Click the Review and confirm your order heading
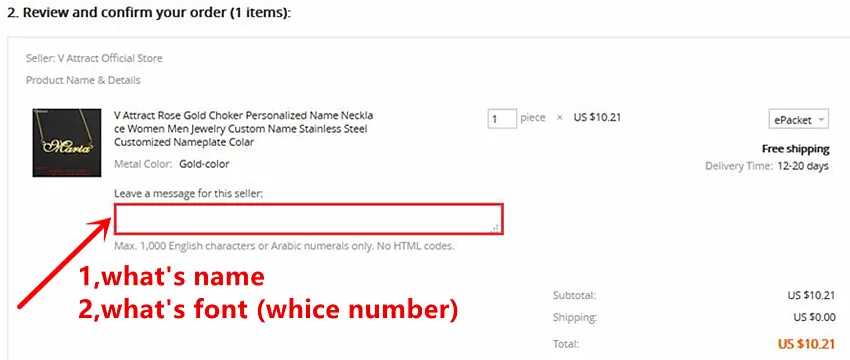The width and height of the screenshot is (850, 360). 149,13
